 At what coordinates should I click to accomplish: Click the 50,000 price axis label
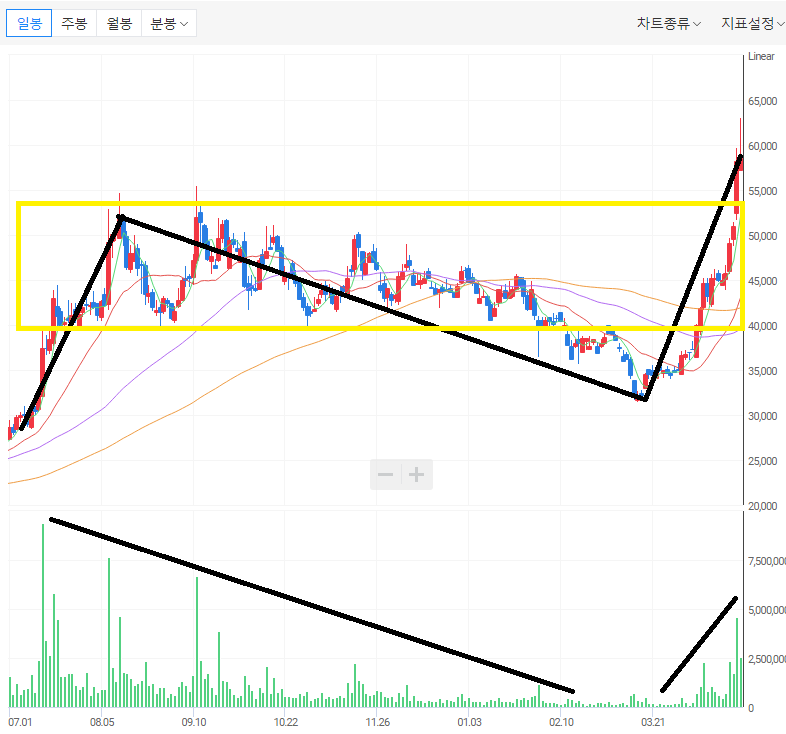pyautogui.click(x=762, y=236)
